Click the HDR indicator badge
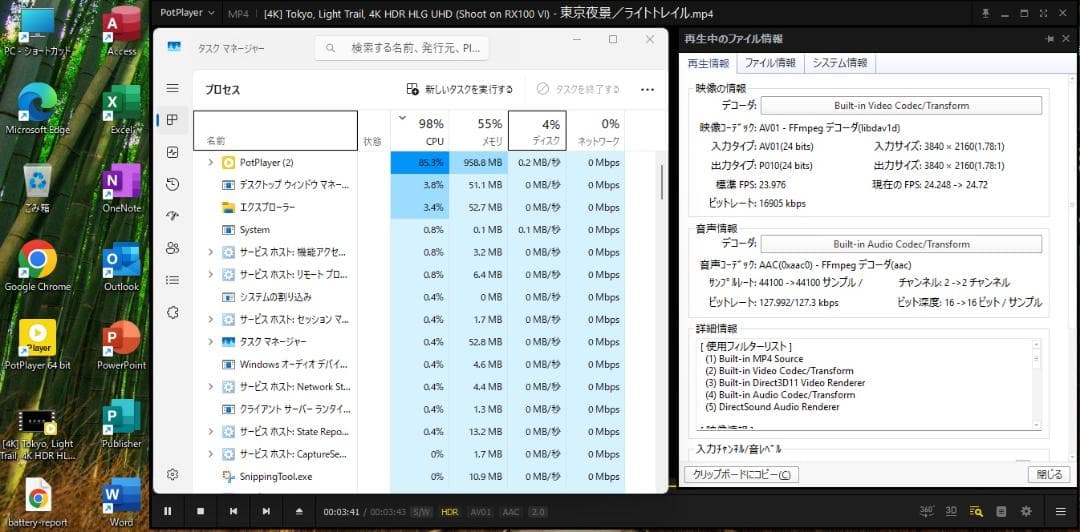This screenshot has height=532, width=1080. [x=450, y=512]
